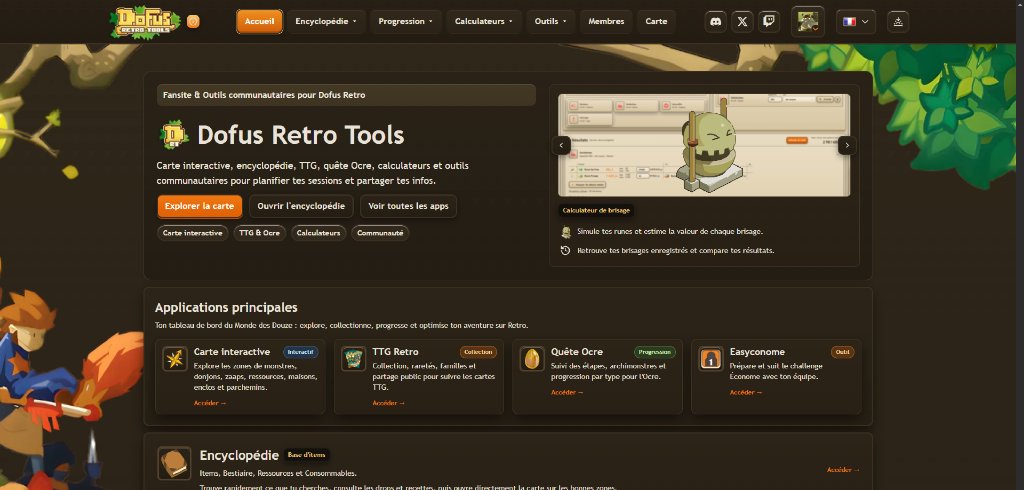Click the Dofus Retro Tools logo
This screenshot has height=490, width=1024.
(x=144, y=22)
